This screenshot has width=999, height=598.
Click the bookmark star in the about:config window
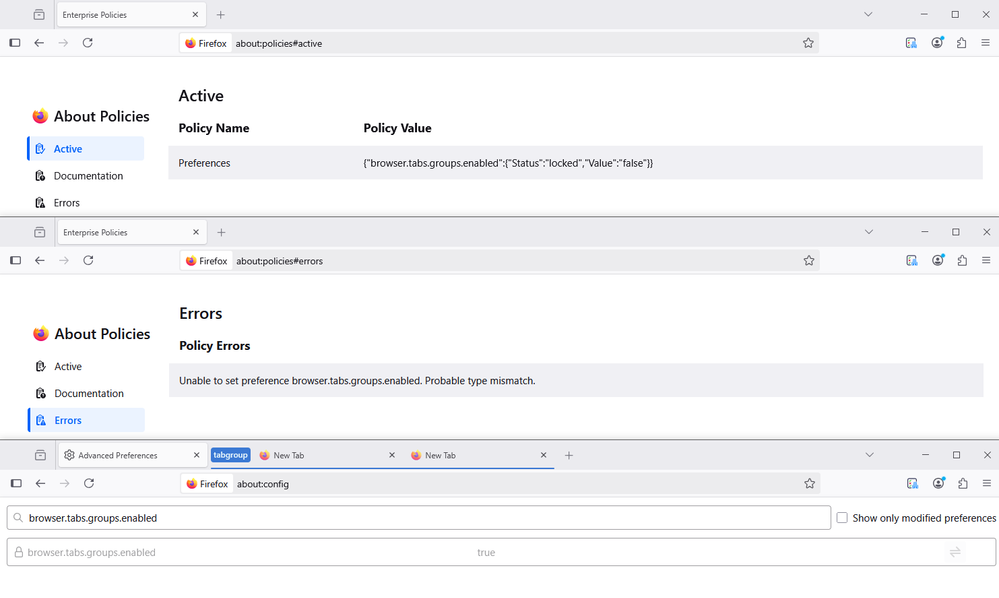[x=809, y=484]
